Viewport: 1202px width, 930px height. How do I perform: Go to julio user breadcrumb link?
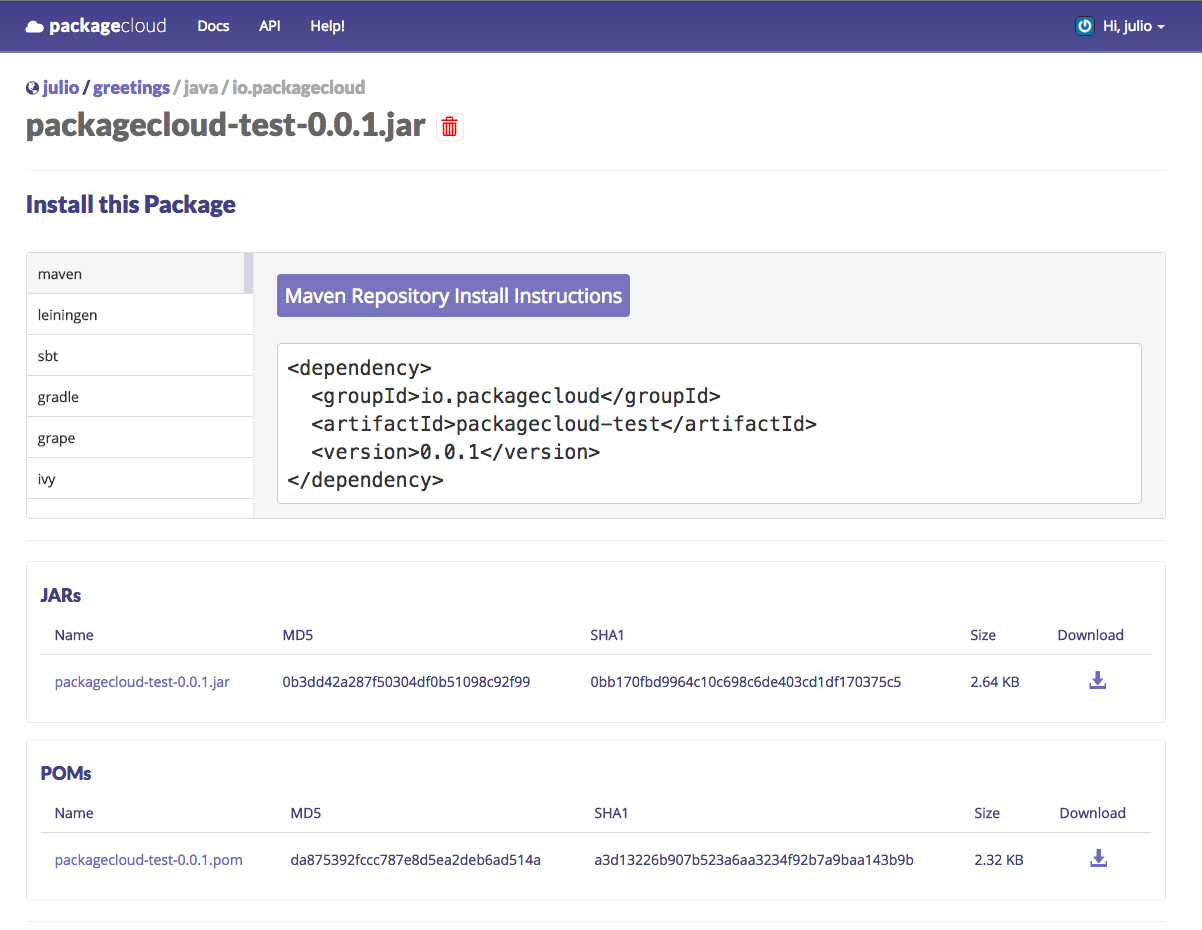[x=61, y=88]
